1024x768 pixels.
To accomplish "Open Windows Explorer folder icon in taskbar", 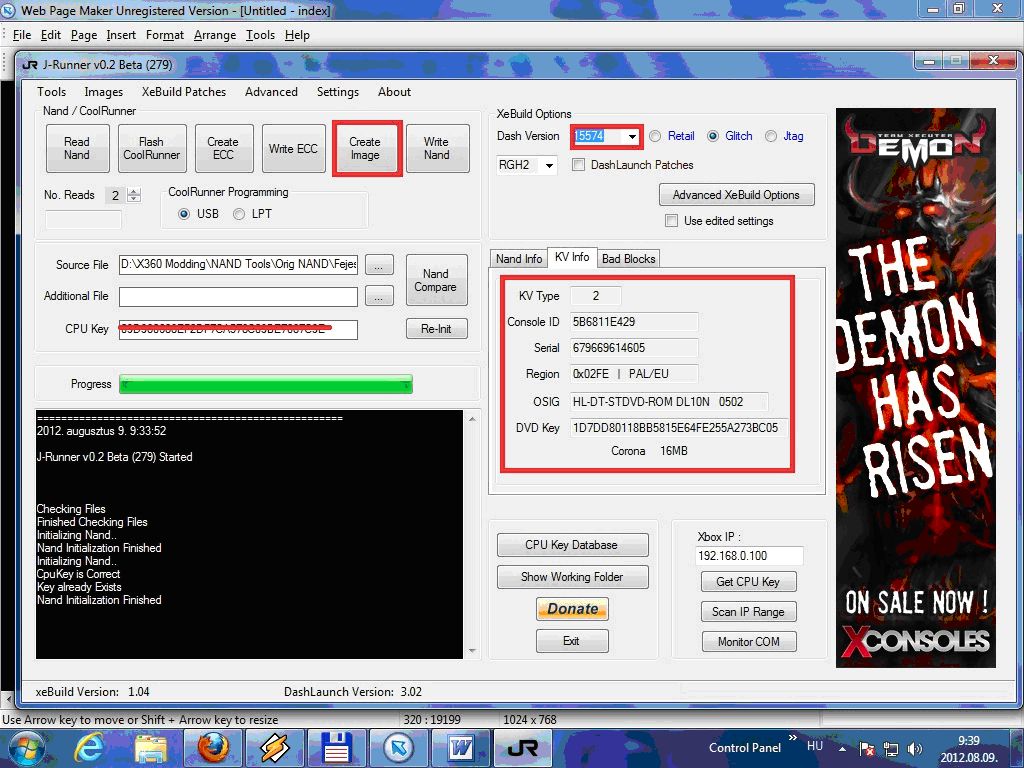I will coord(151,747).
